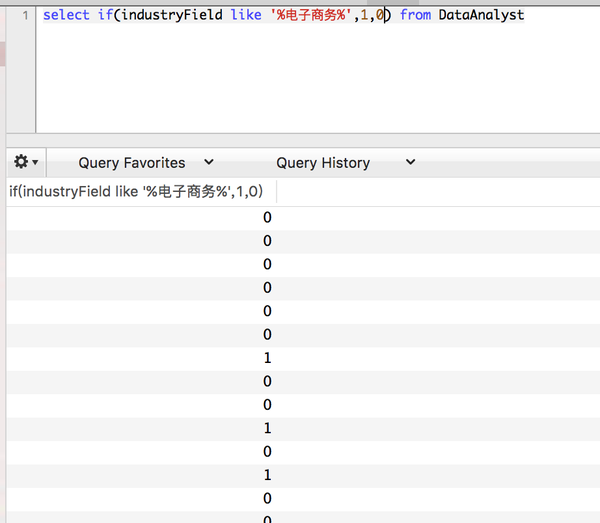The height and width of the screenshot is (523, 600).
Task: Click the '%电子商务%' string literal
Action: 309,16
